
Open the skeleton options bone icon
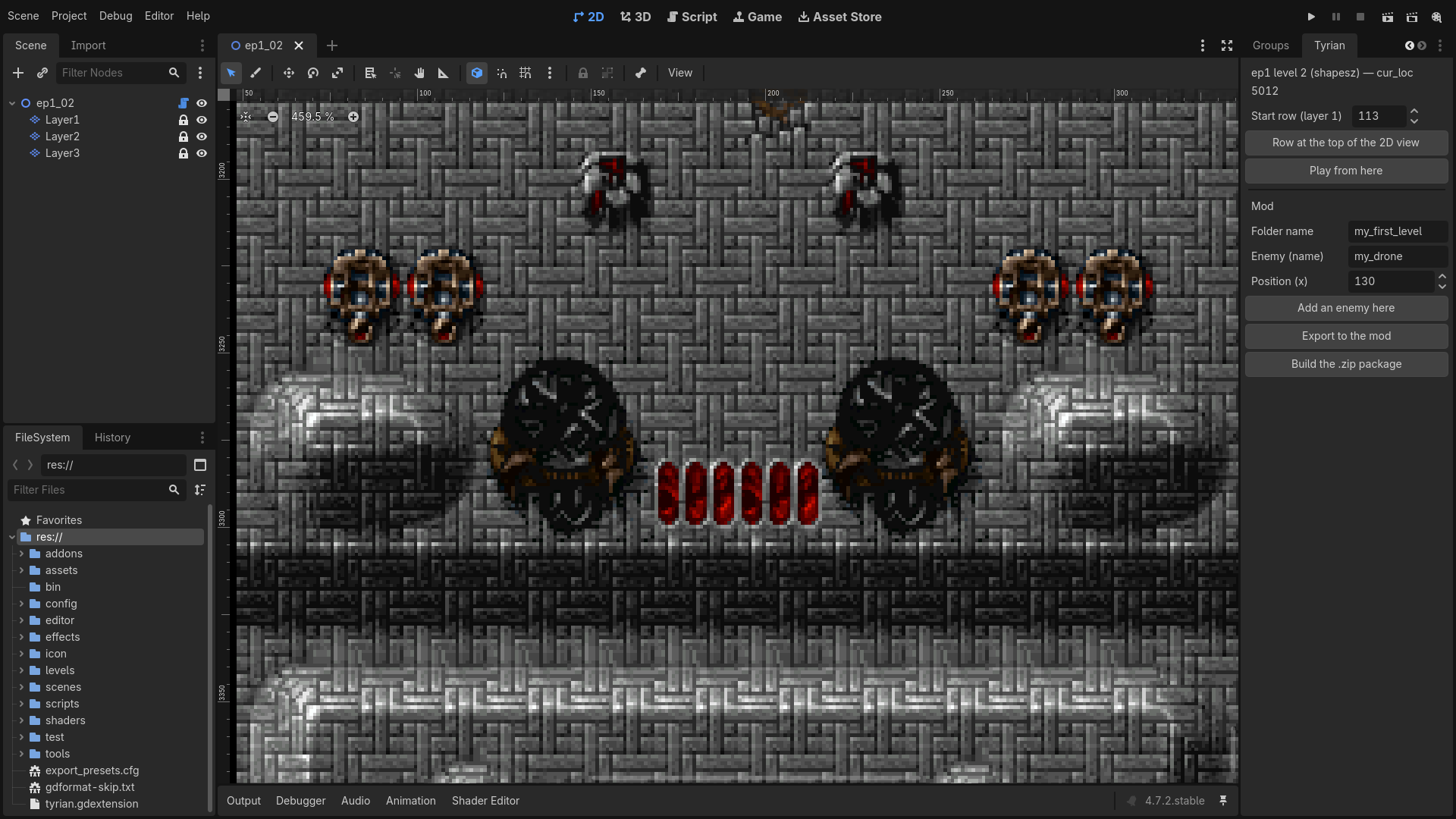[x=641, y=73]
